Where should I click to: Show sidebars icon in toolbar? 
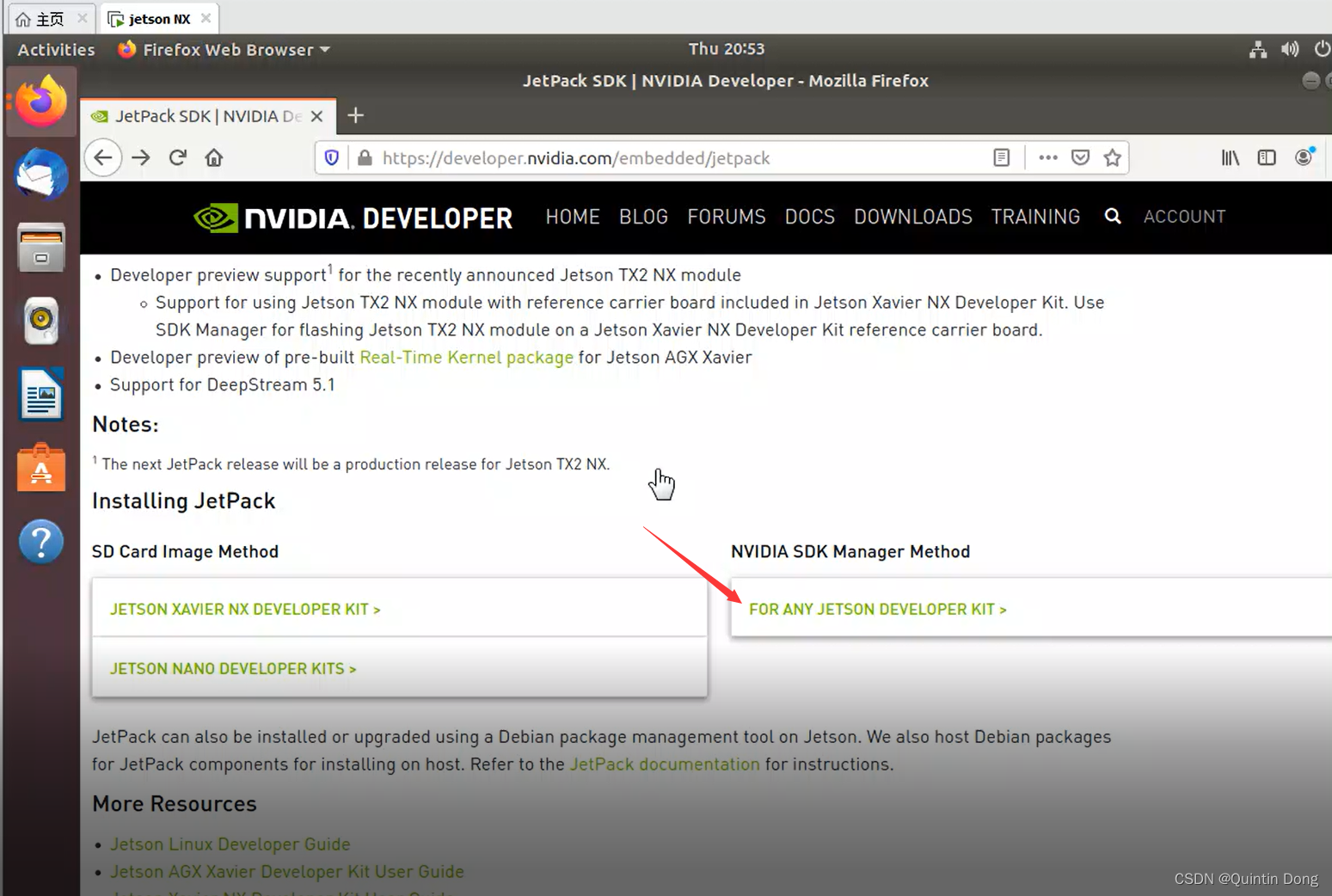1267,157
